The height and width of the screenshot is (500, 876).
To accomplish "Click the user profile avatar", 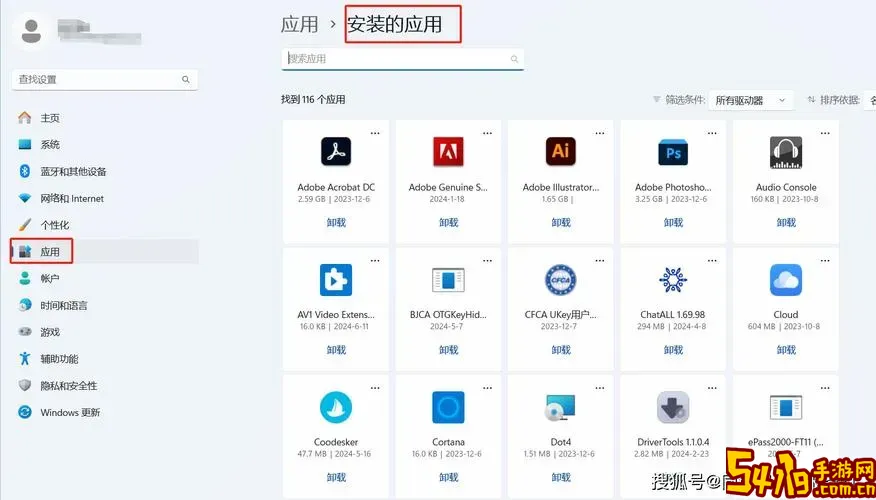I will tap(31, 31).
